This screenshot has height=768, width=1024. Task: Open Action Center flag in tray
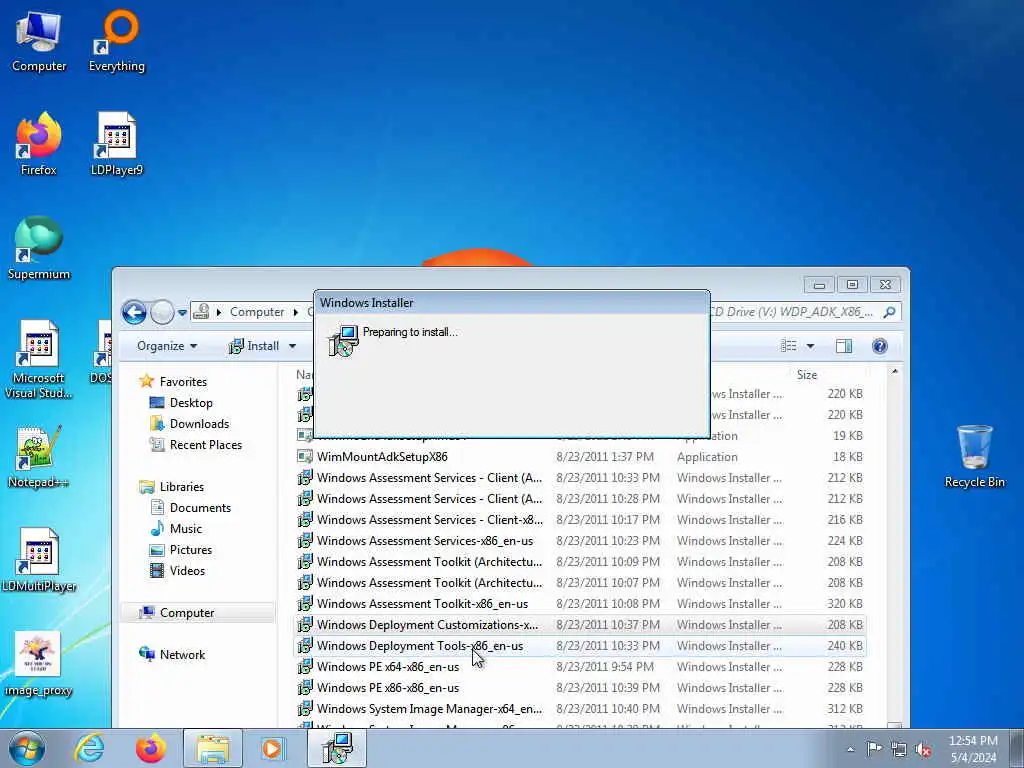[x=874, y=748]
